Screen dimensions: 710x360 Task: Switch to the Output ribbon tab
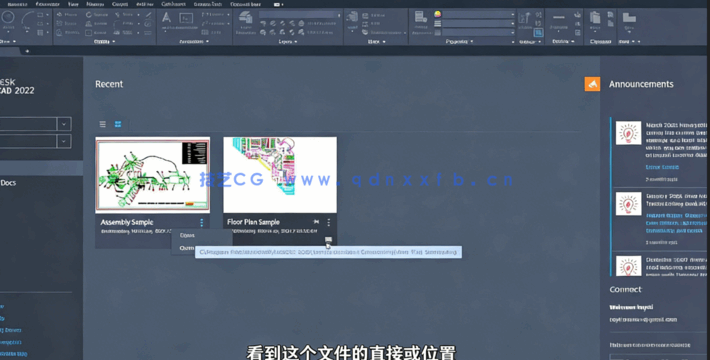pos(120,4)
